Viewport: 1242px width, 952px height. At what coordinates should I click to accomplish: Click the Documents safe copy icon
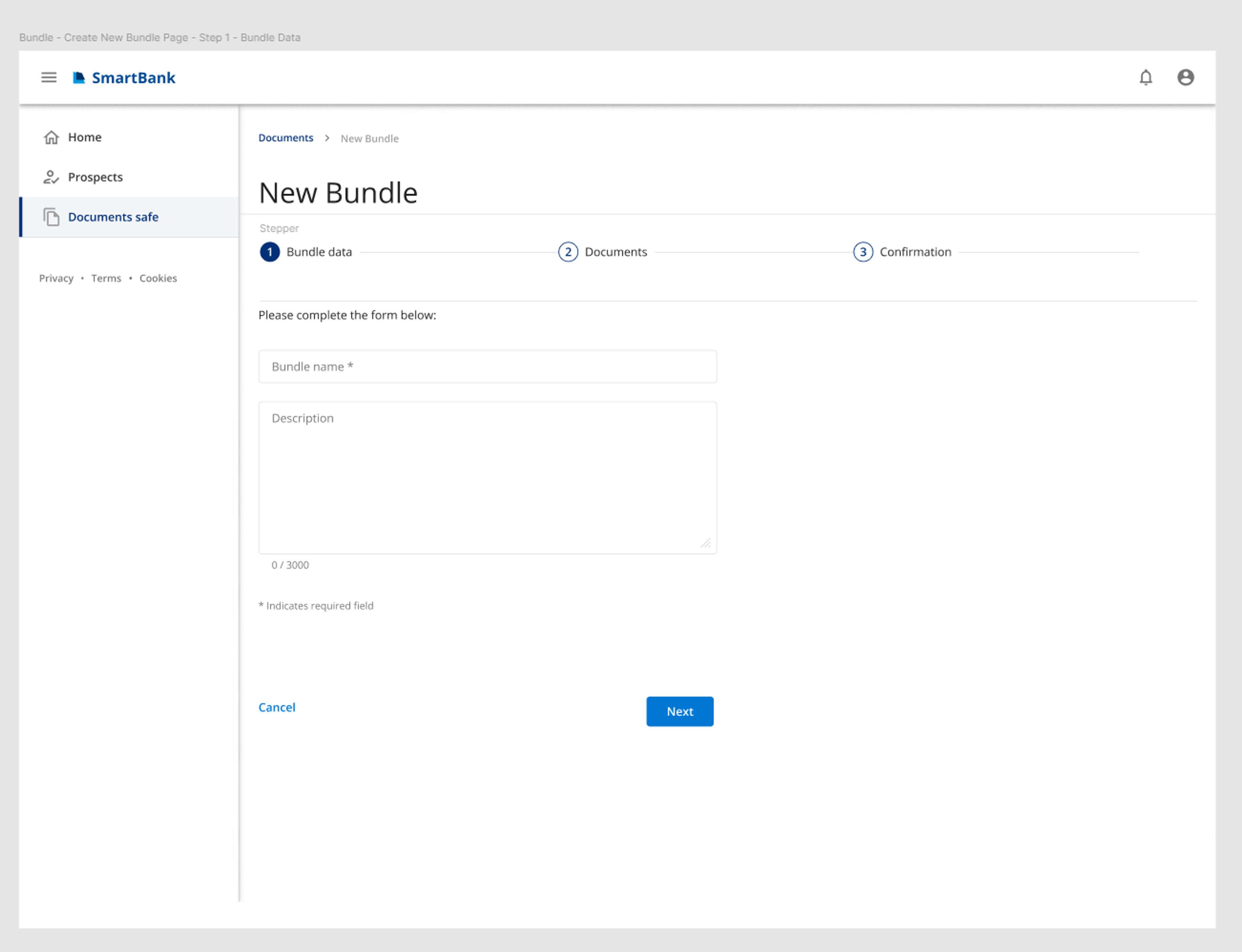pyautogui.click(x=51, y=217)
